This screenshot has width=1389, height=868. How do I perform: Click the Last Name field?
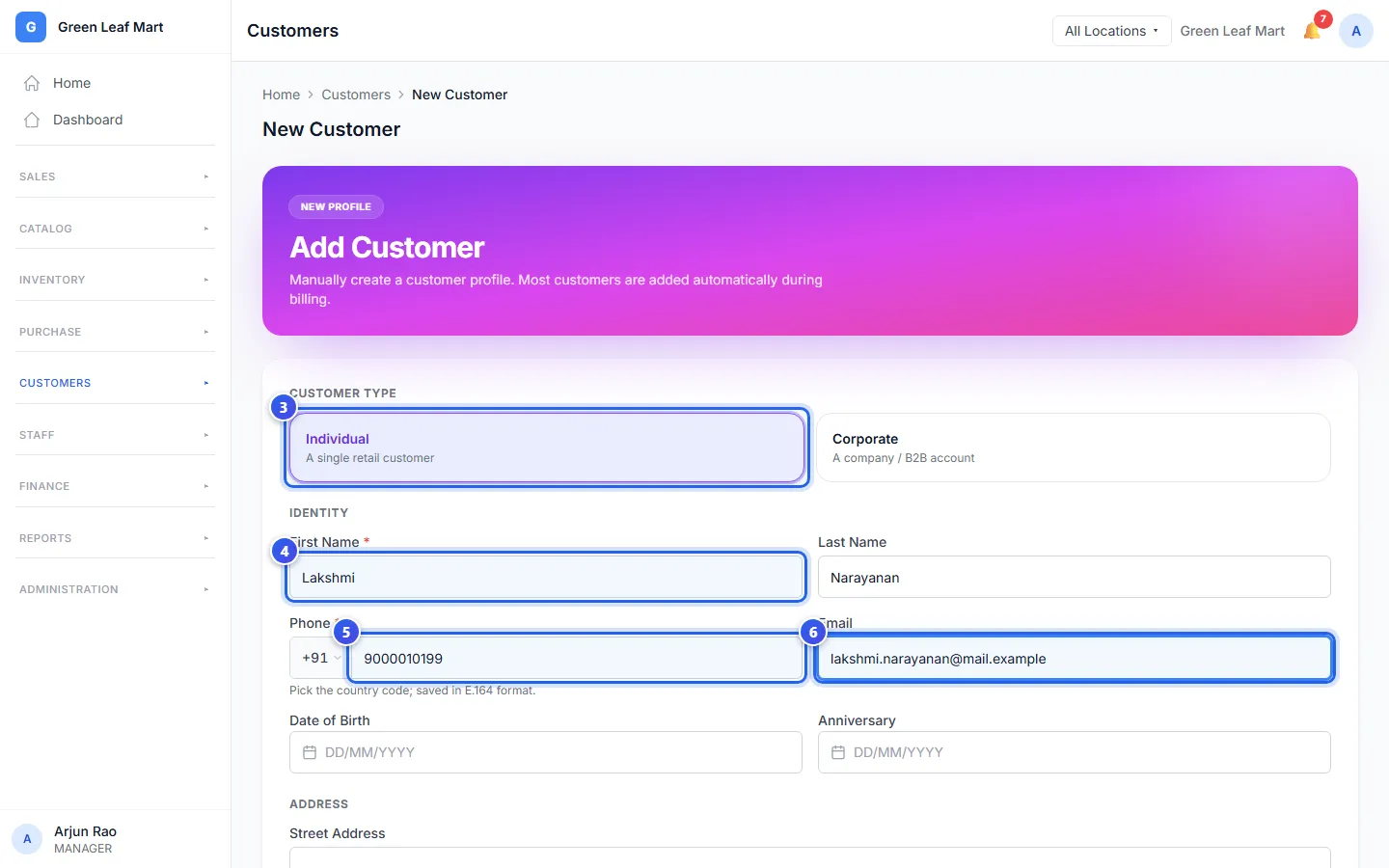[1075, 577]
